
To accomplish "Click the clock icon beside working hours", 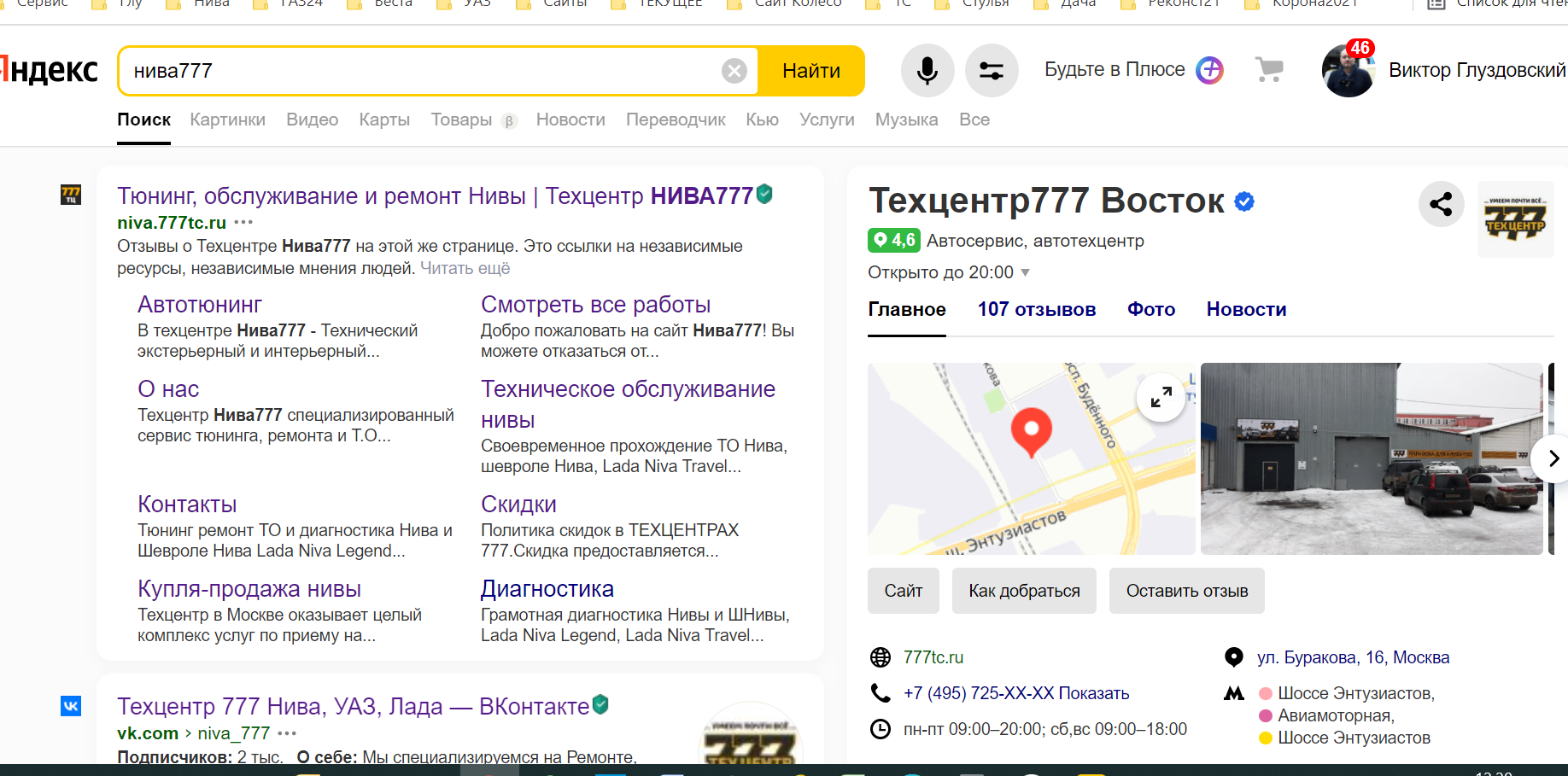I will point(881,729).
